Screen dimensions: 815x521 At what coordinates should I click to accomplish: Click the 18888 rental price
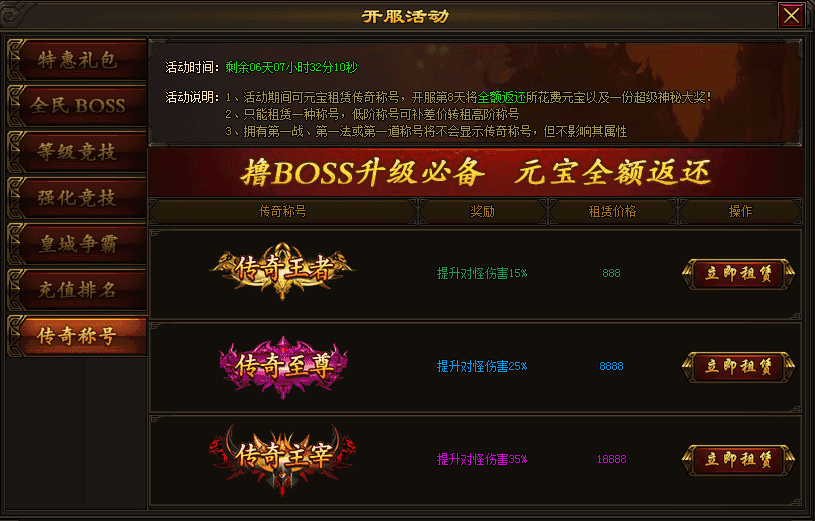611,459
